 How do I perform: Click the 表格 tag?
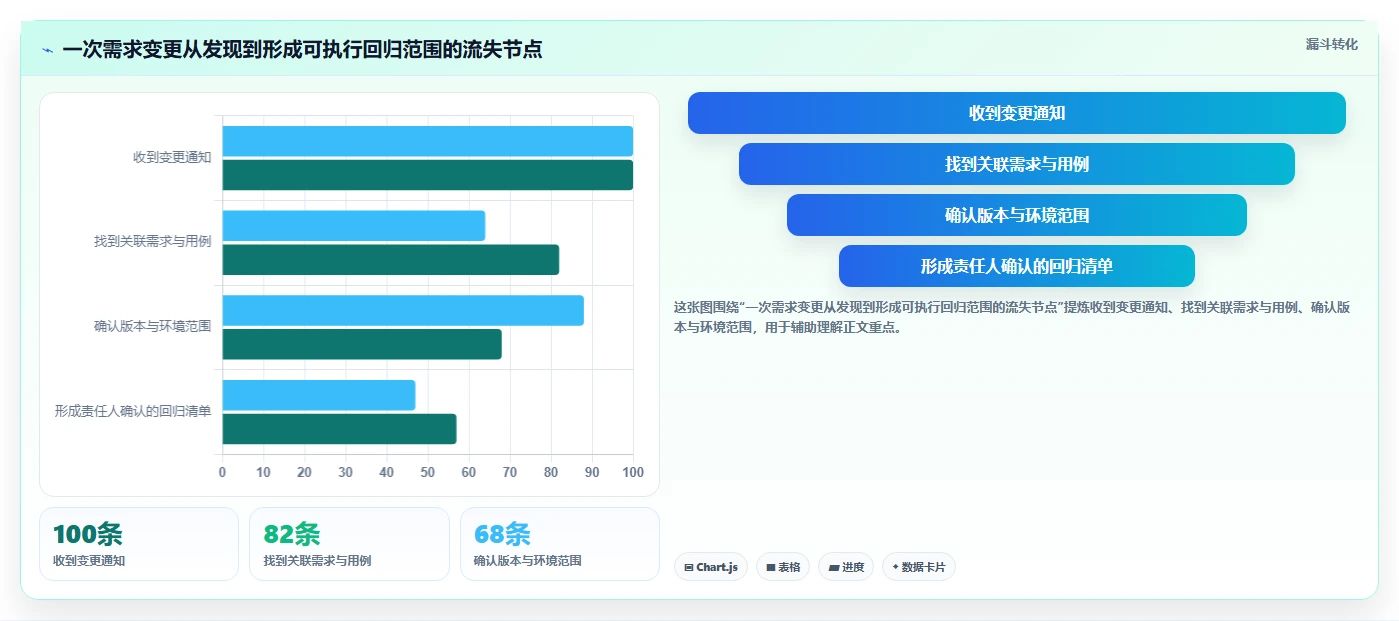pyautogui.click(x=782, y=567)
